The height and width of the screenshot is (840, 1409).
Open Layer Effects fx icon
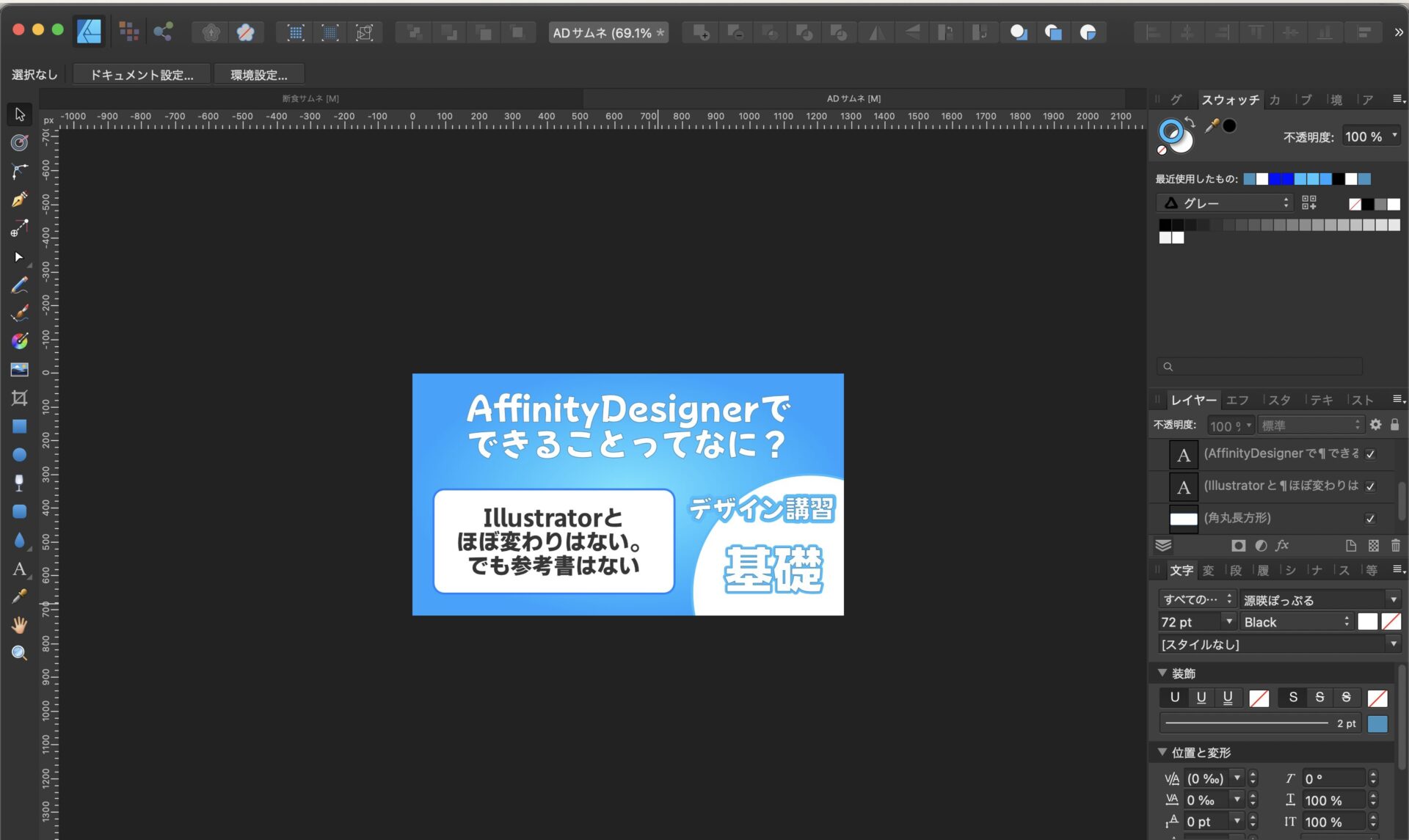pyautogui.click(x=1282, y=545)
